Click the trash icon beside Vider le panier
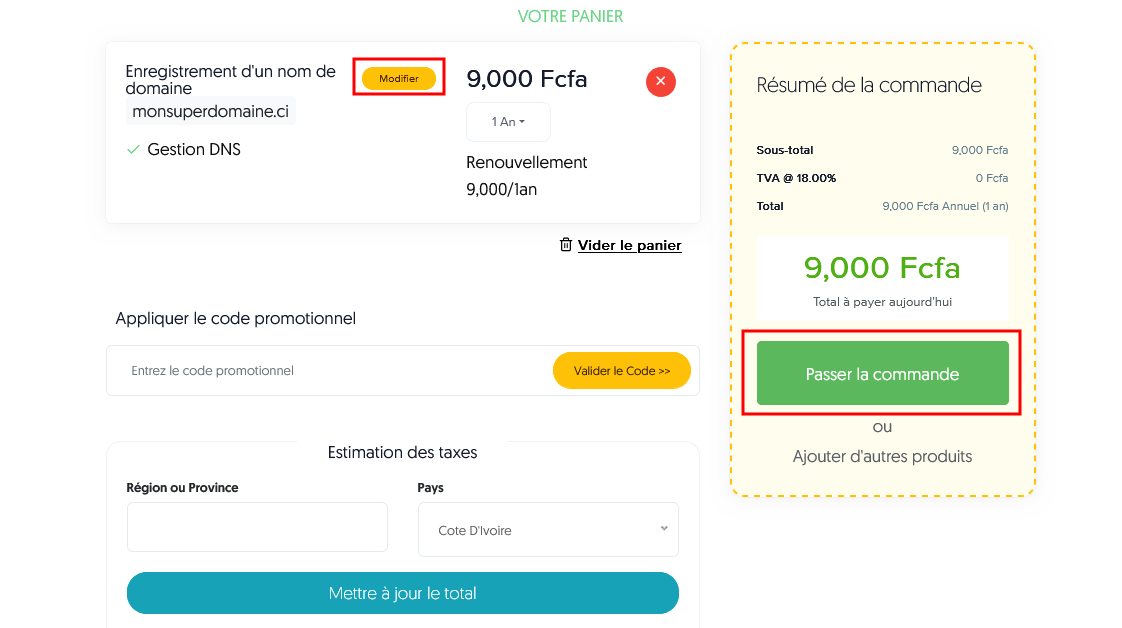 (566, 245)
